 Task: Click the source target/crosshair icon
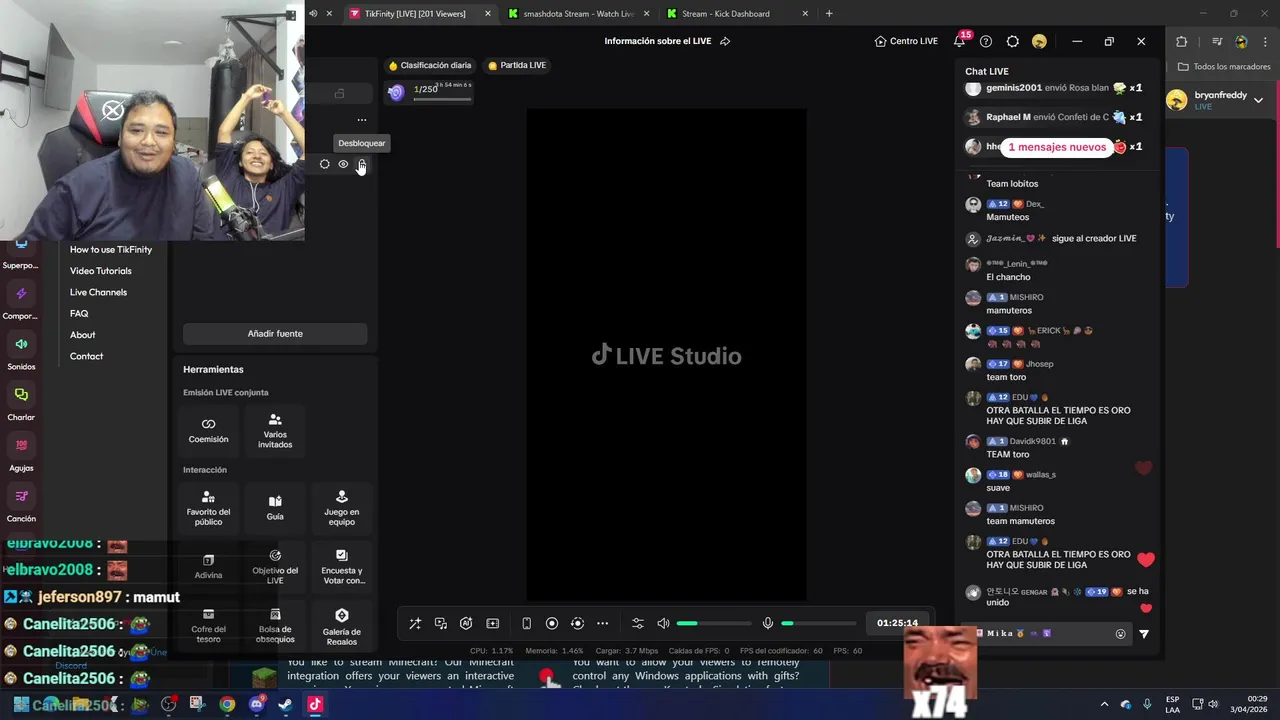coord(324,164)
